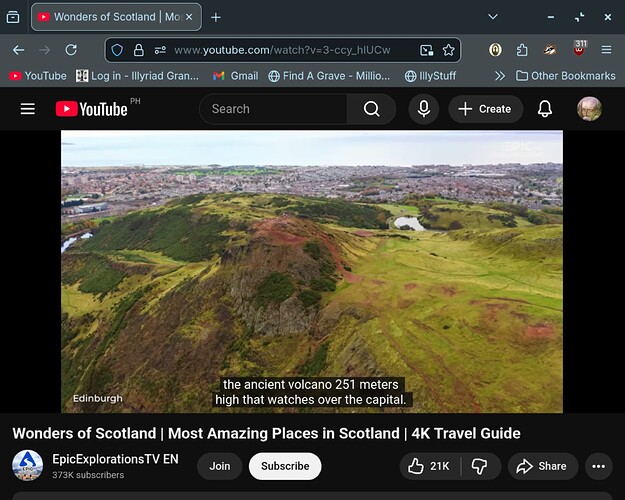Screen dimensions: 625x500
Task: Toggle picture-in-picture icon in address bar
Action: (x=426, y=50)
